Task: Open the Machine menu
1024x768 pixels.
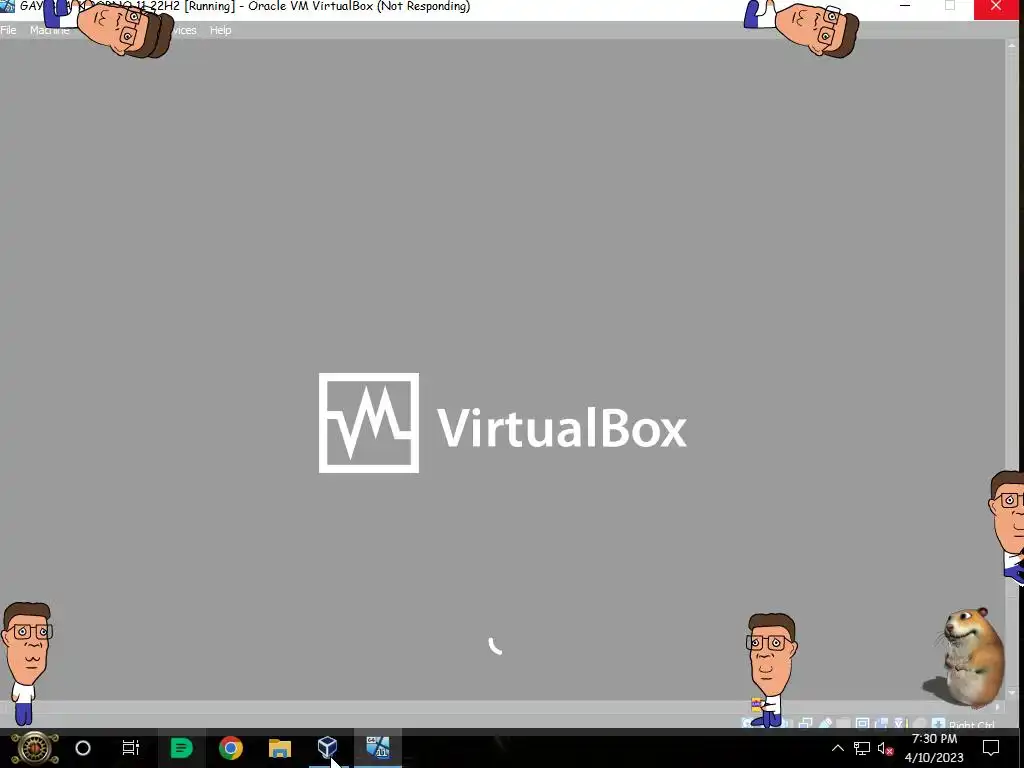Action: tap(49, 30)
